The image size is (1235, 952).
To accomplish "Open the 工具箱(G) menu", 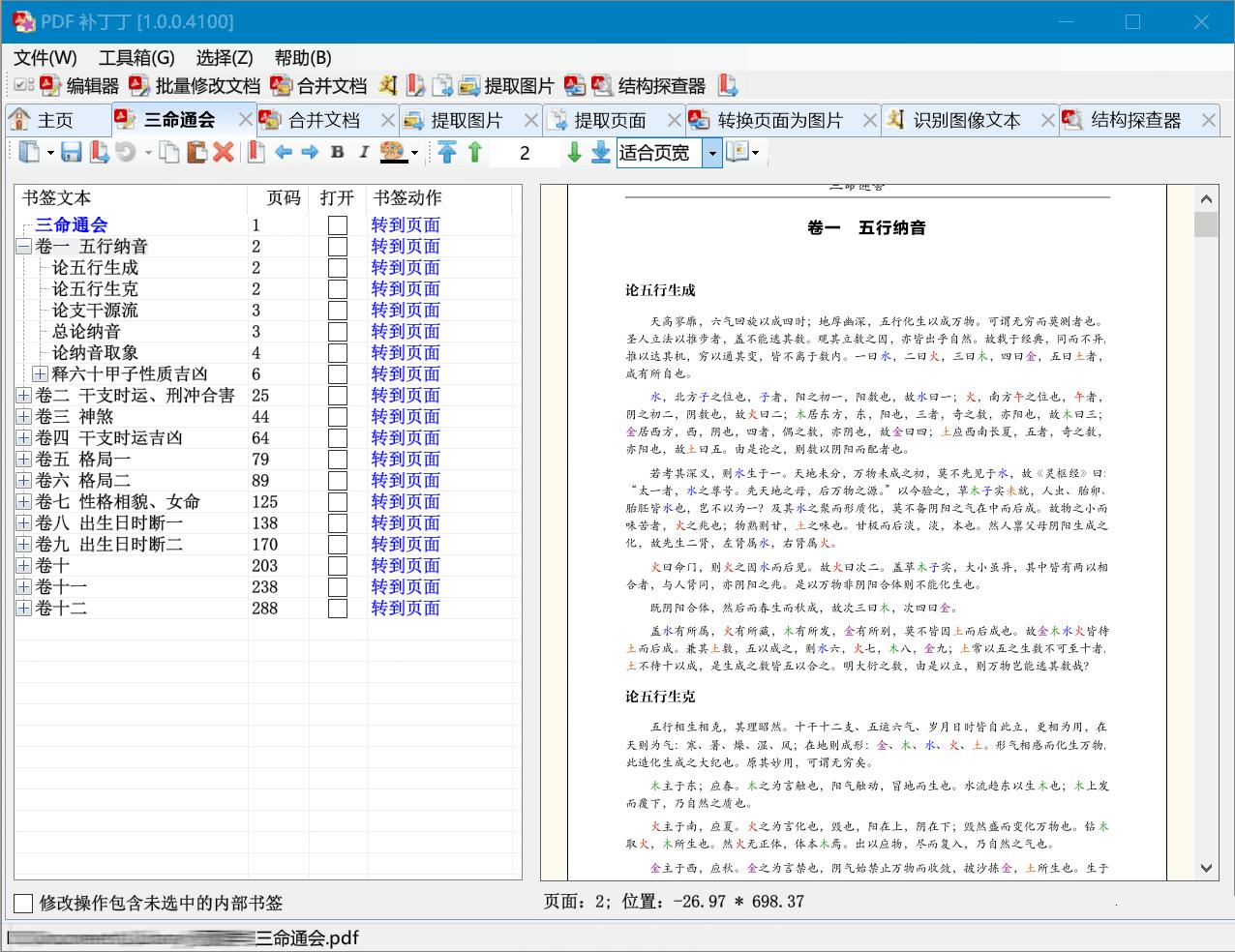I will pyautogui.click(x=135, y=57).
